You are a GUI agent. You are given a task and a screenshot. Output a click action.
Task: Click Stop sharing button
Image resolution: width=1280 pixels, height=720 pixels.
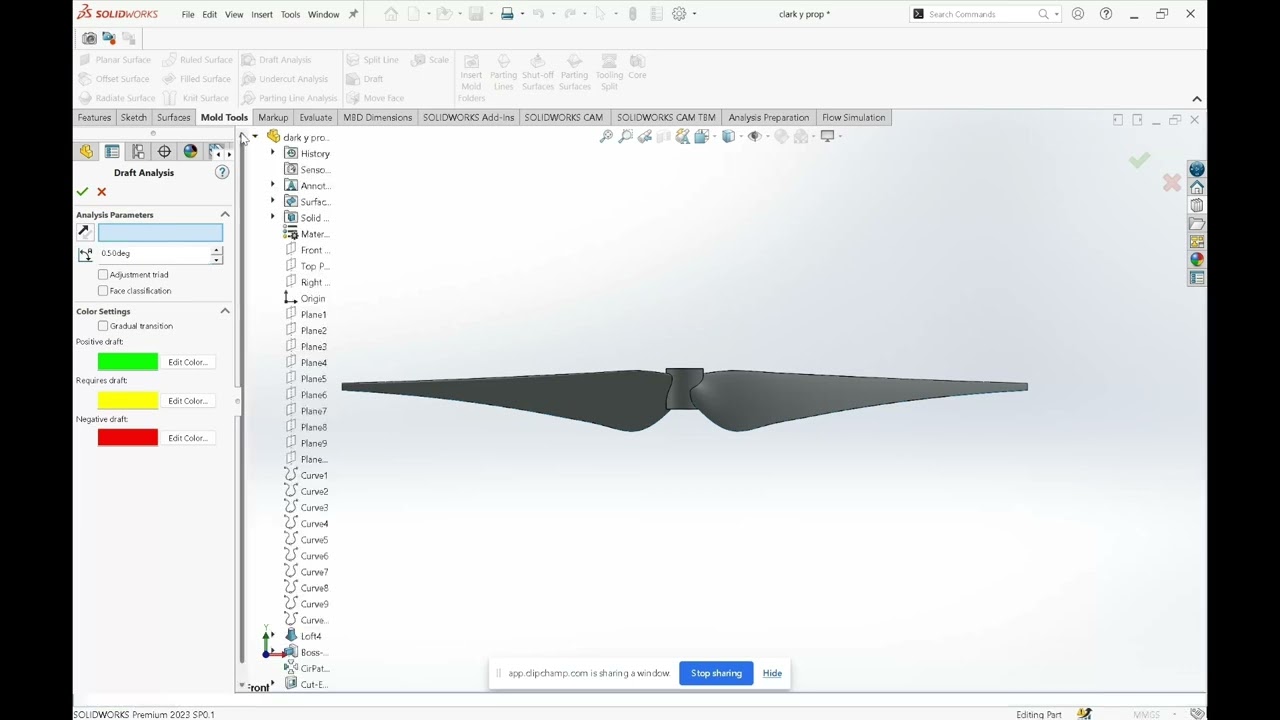[x=716, y=673]
